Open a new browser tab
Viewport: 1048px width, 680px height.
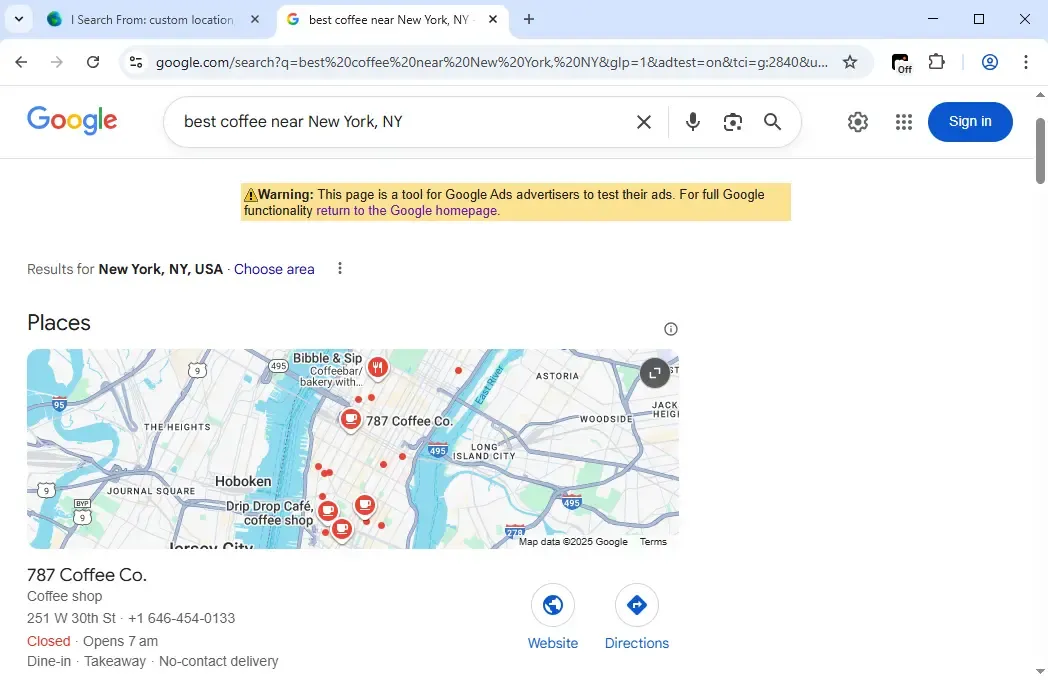(x=529, y=19)
